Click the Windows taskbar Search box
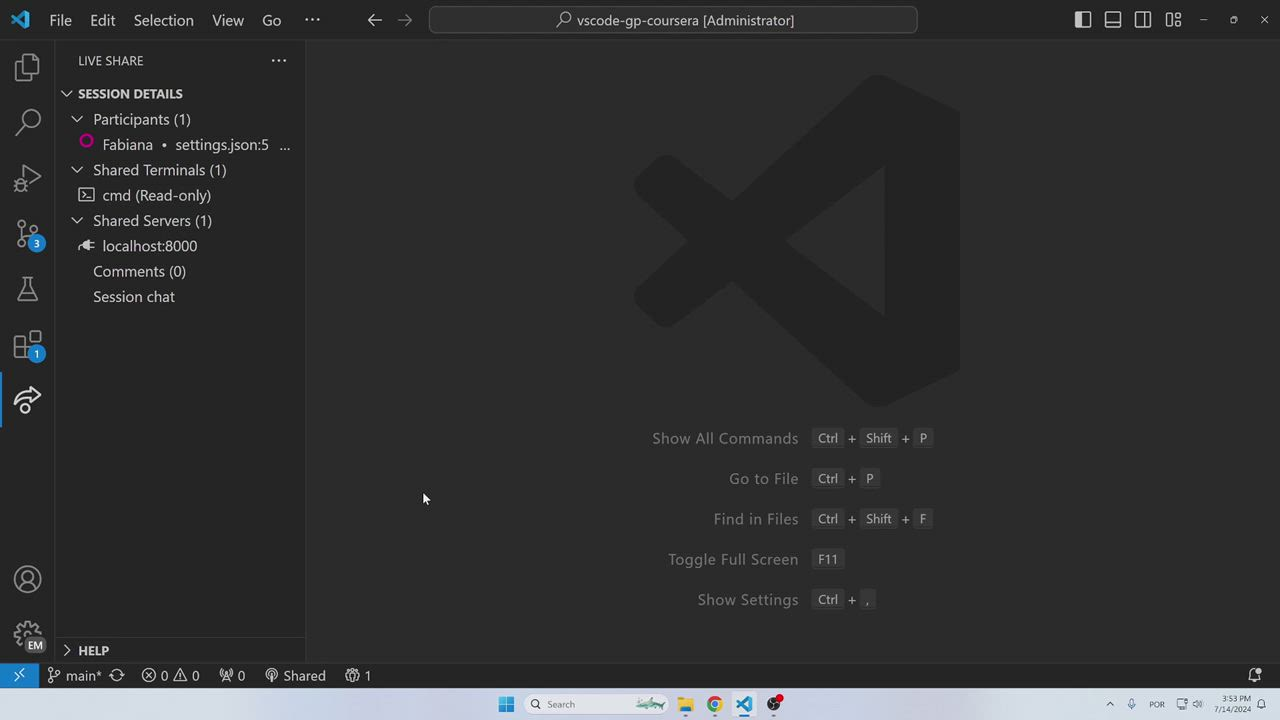 tap(596, 704)
